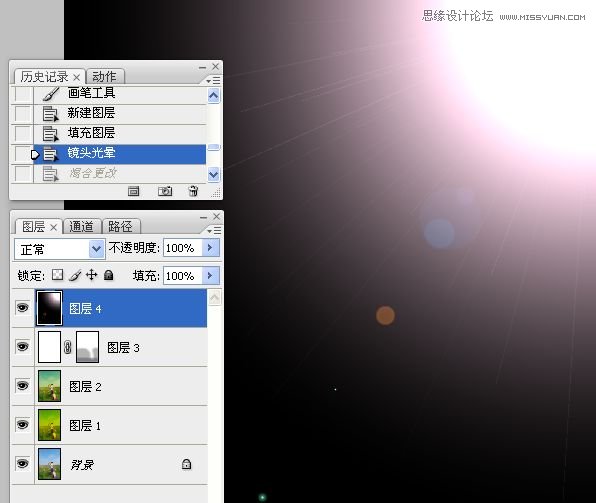This screenshot has width=596, height=503.
Task: Hide the 图层 4 layer visibility eye
Action: pyautogui.click(x=22, y=307)
